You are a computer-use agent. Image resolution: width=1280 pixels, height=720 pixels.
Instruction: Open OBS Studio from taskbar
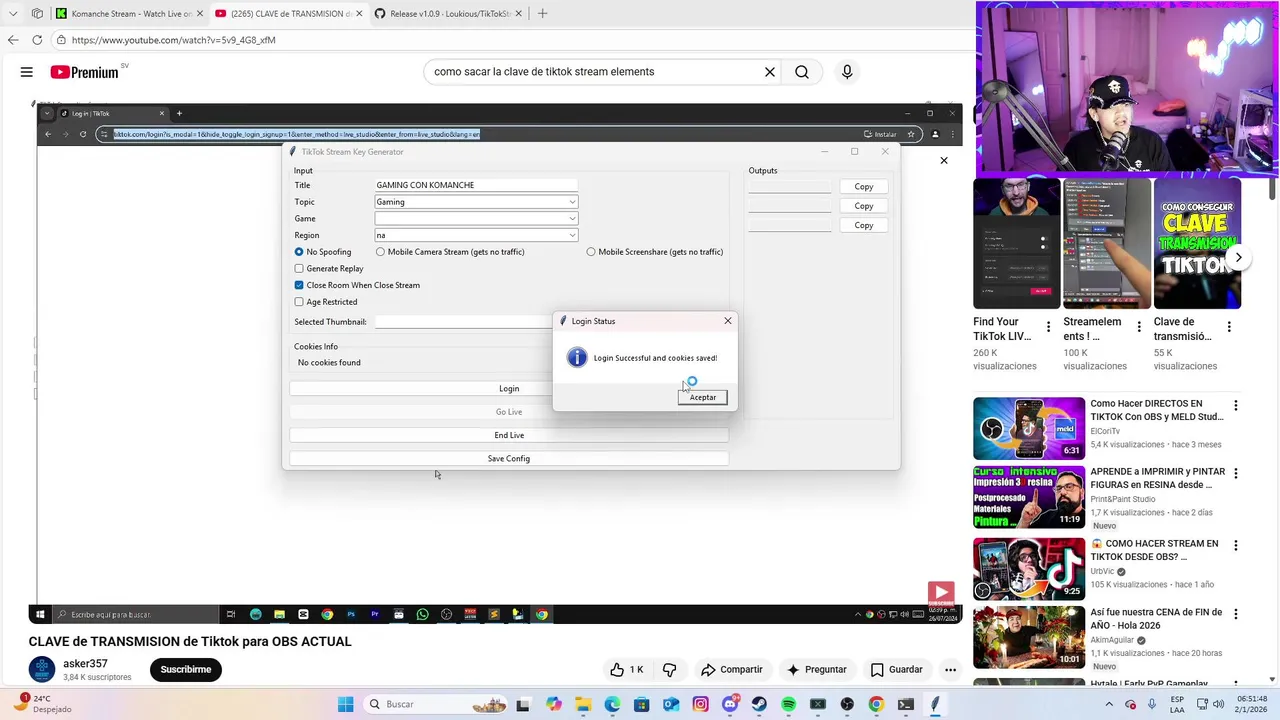pyautogui.click(x=847, y=704)
